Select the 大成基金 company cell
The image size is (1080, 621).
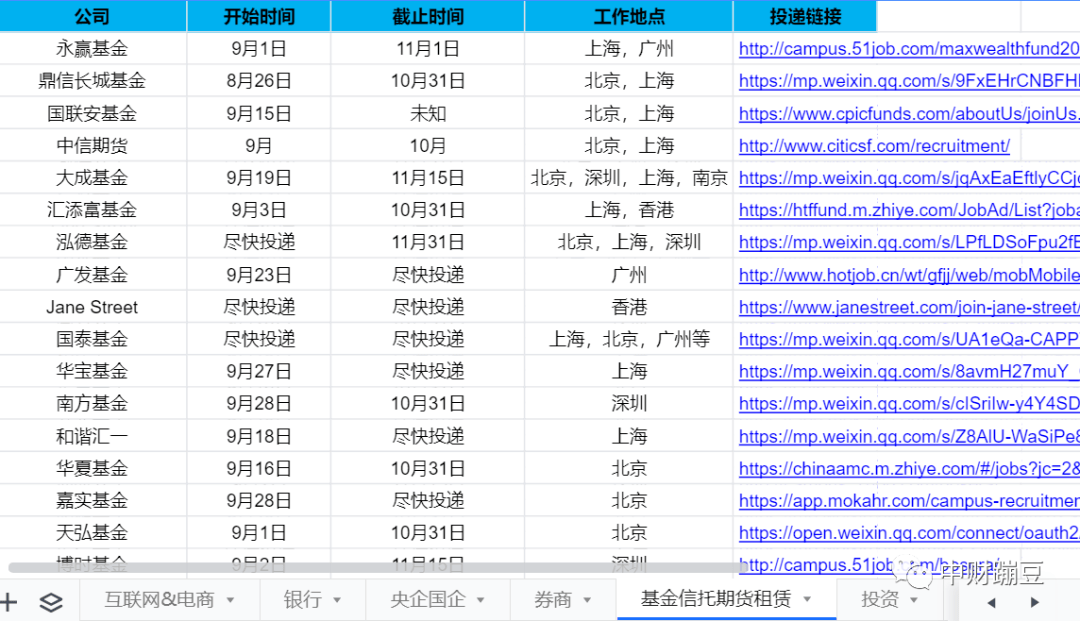tap(93, 178)
